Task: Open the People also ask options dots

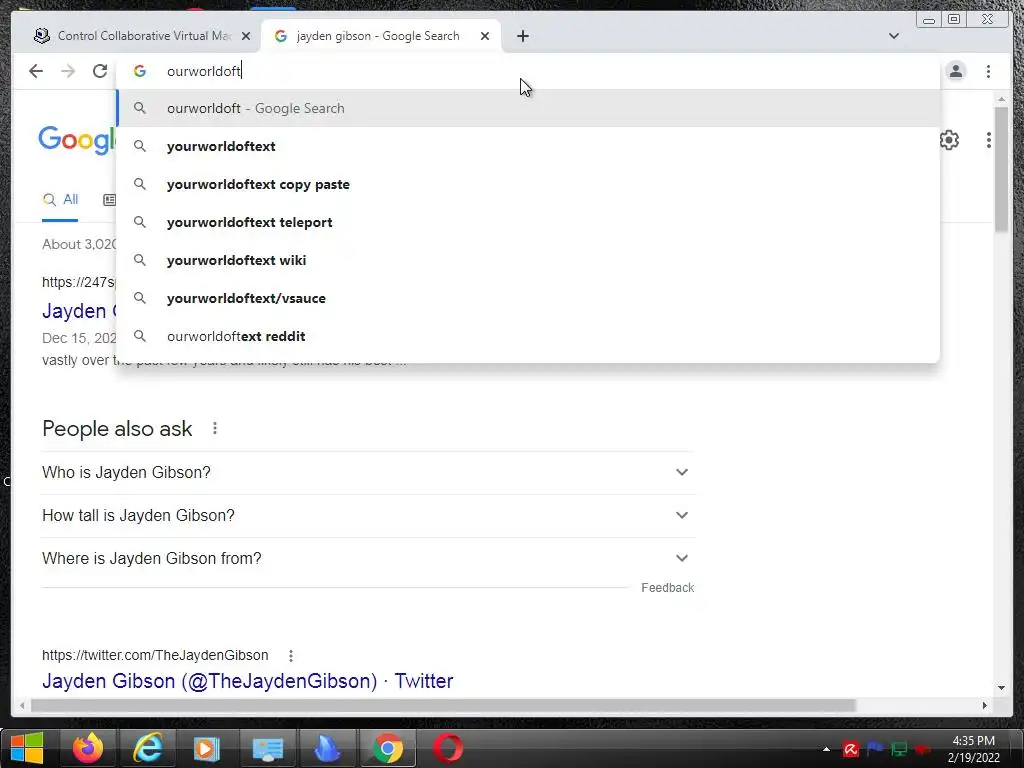Action: (215, 428)
